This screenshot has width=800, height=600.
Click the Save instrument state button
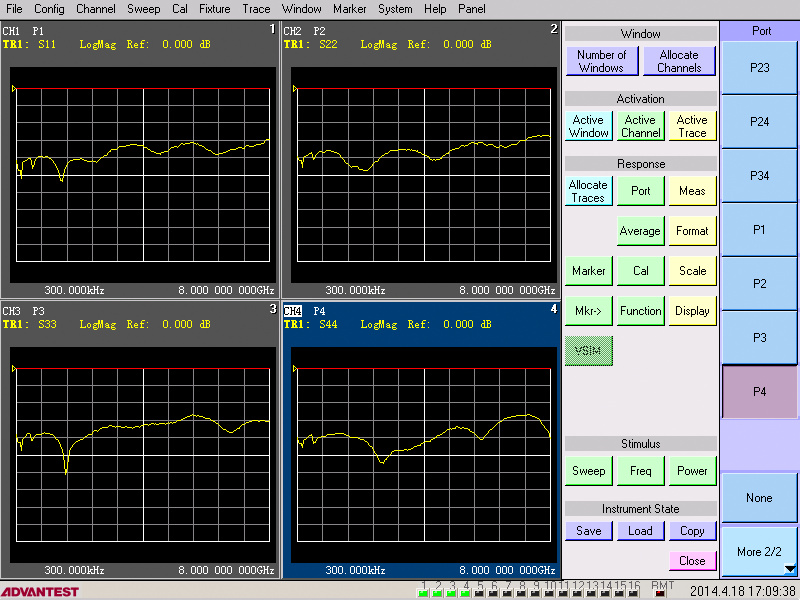[588, 531]
